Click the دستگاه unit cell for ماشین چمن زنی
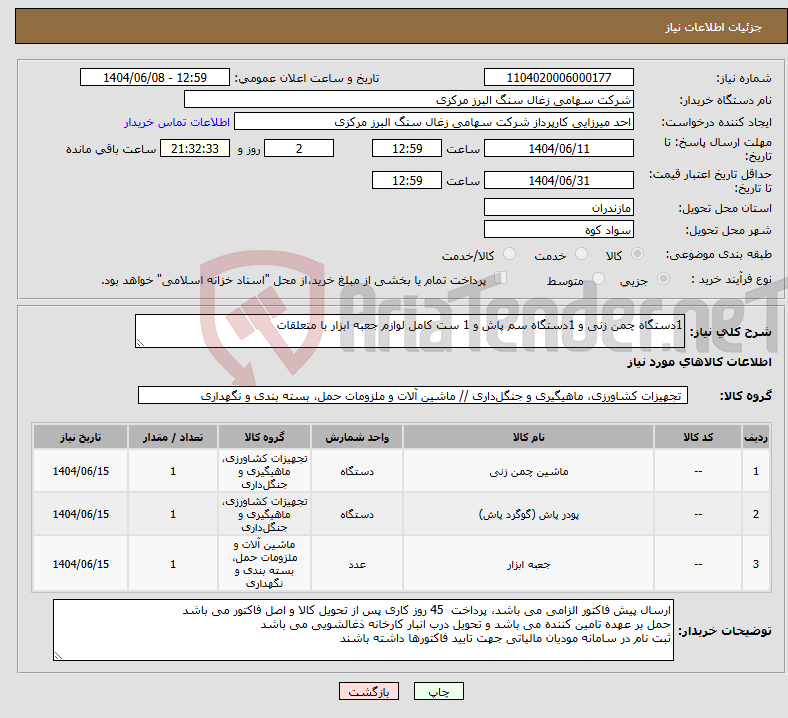This screenshot has height=718, width=788. (357, 471)
